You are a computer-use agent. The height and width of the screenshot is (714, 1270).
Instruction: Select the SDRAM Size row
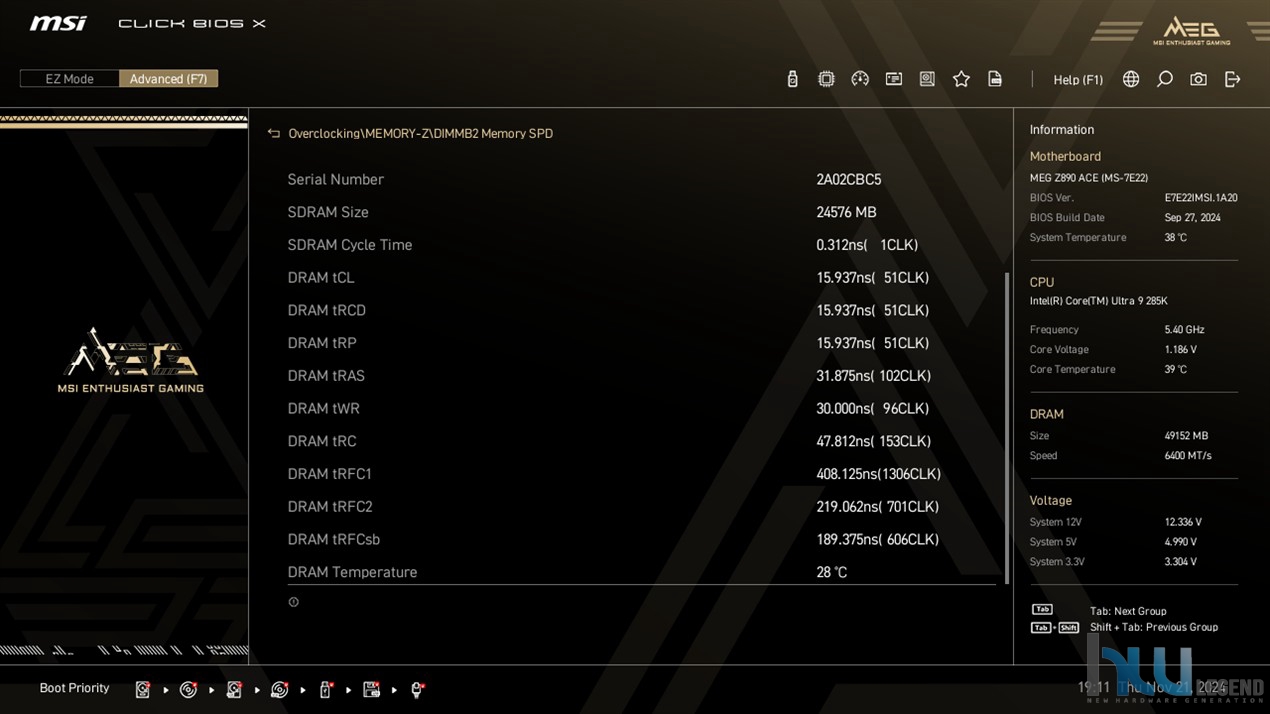(641, 212)
